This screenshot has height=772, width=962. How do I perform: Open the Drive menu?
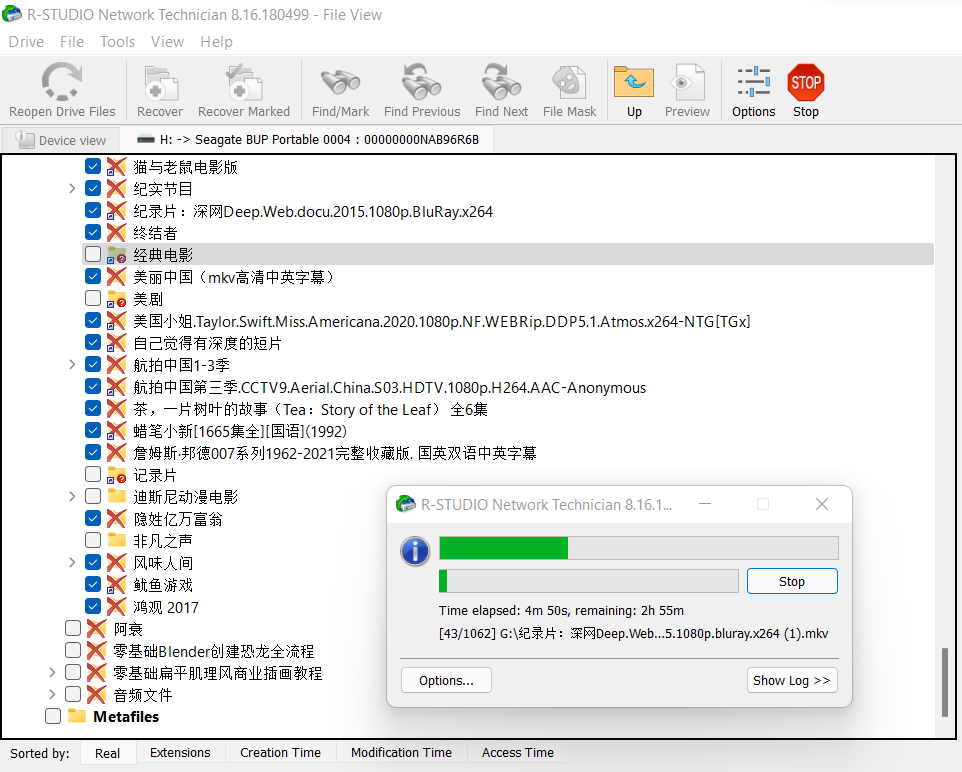point(26,42)
